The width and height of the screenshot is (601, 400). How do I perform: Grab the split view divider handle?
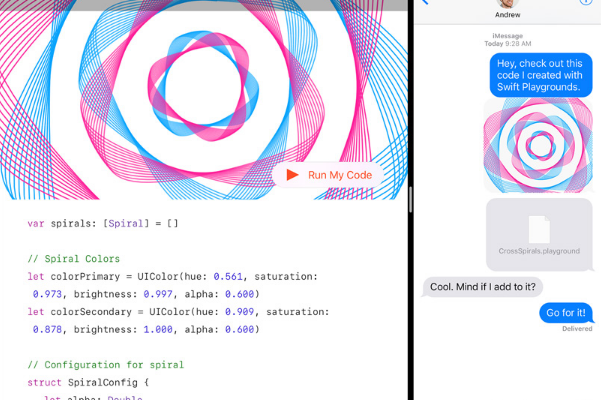click(411, 200)
